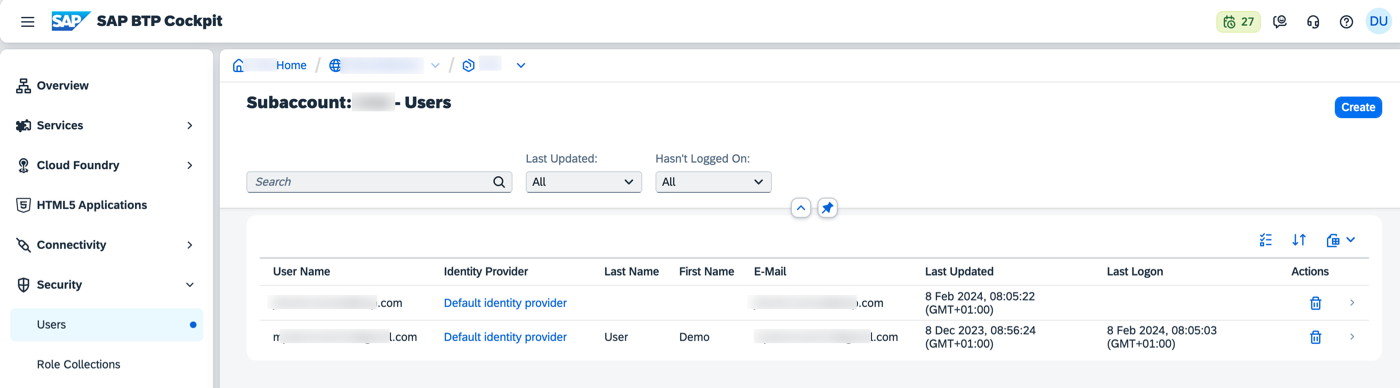Click the SAP logo
This screenshot has height=388, width=1400.
pos(71,21)
